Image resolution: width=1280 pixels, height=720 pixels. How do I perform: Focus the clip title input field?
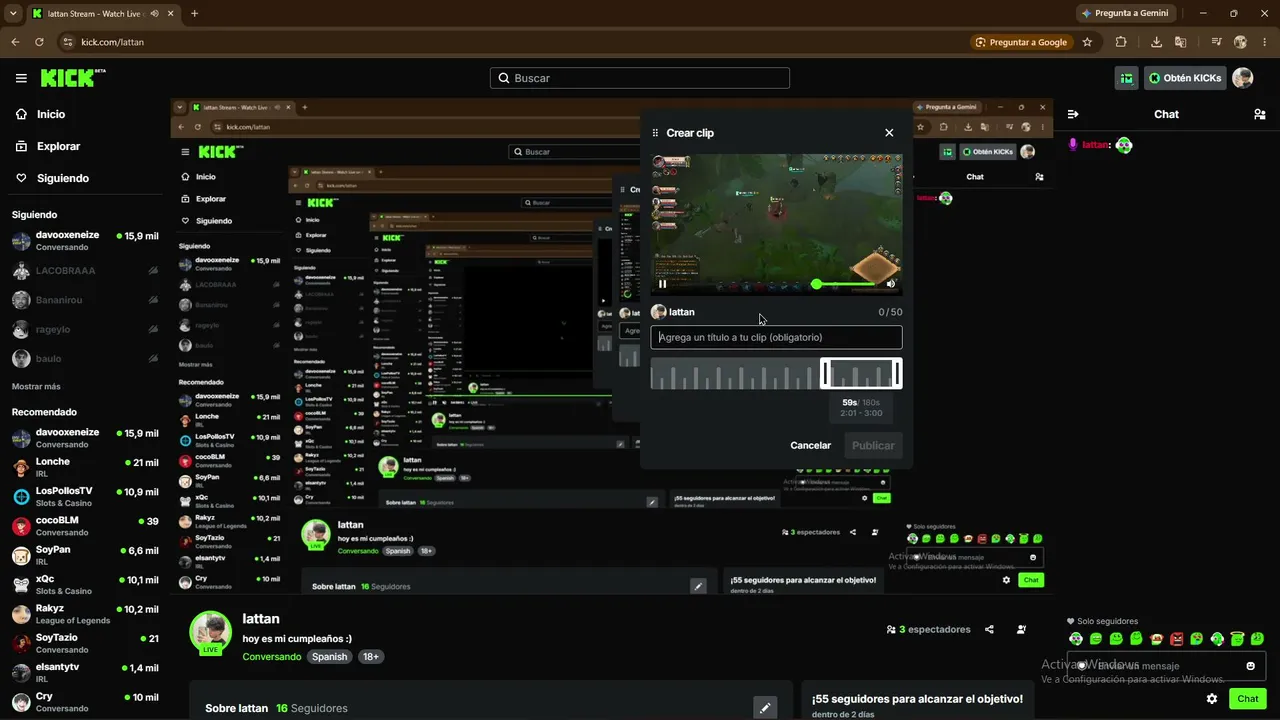tap(776, 337)
